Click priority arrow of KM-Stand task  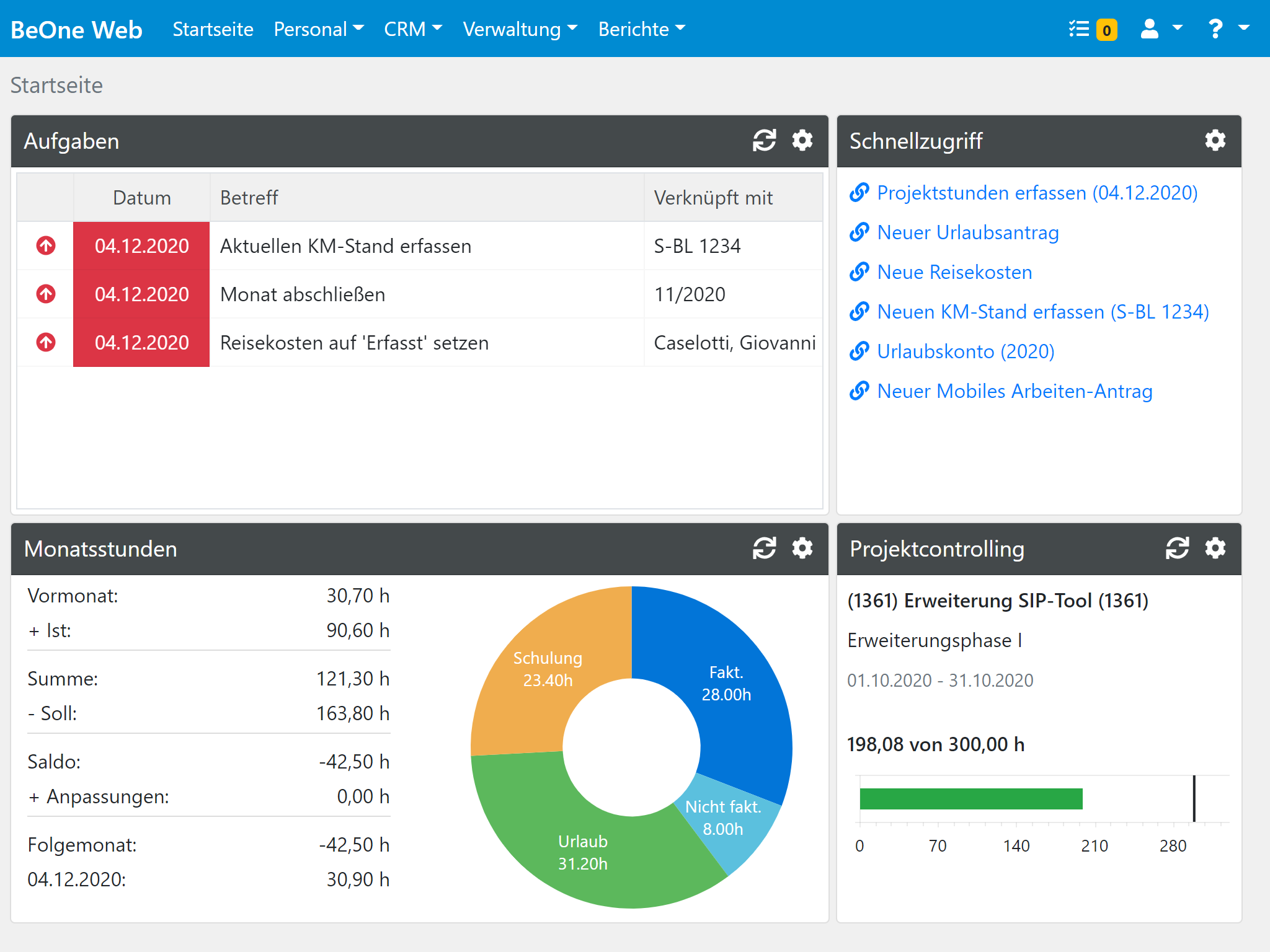coord(46,246)
